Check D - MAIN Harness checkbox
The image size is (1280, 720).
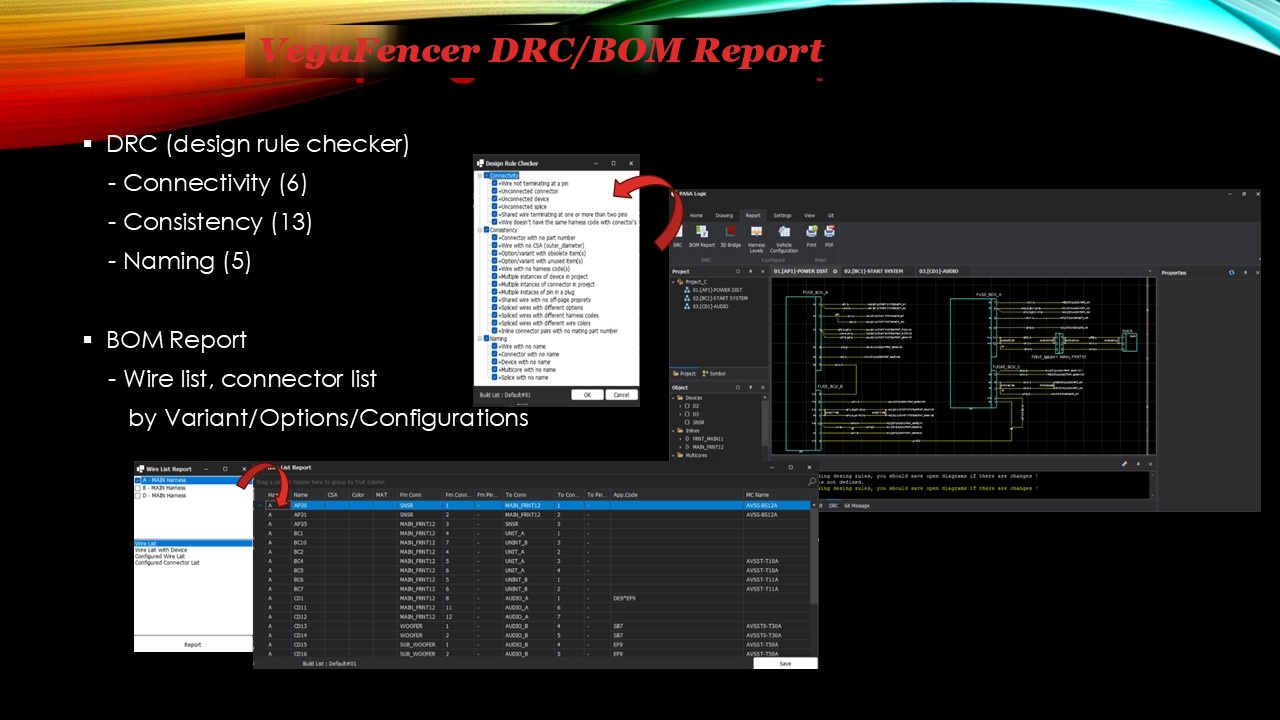pyautogui.click(x=138, y=496)
